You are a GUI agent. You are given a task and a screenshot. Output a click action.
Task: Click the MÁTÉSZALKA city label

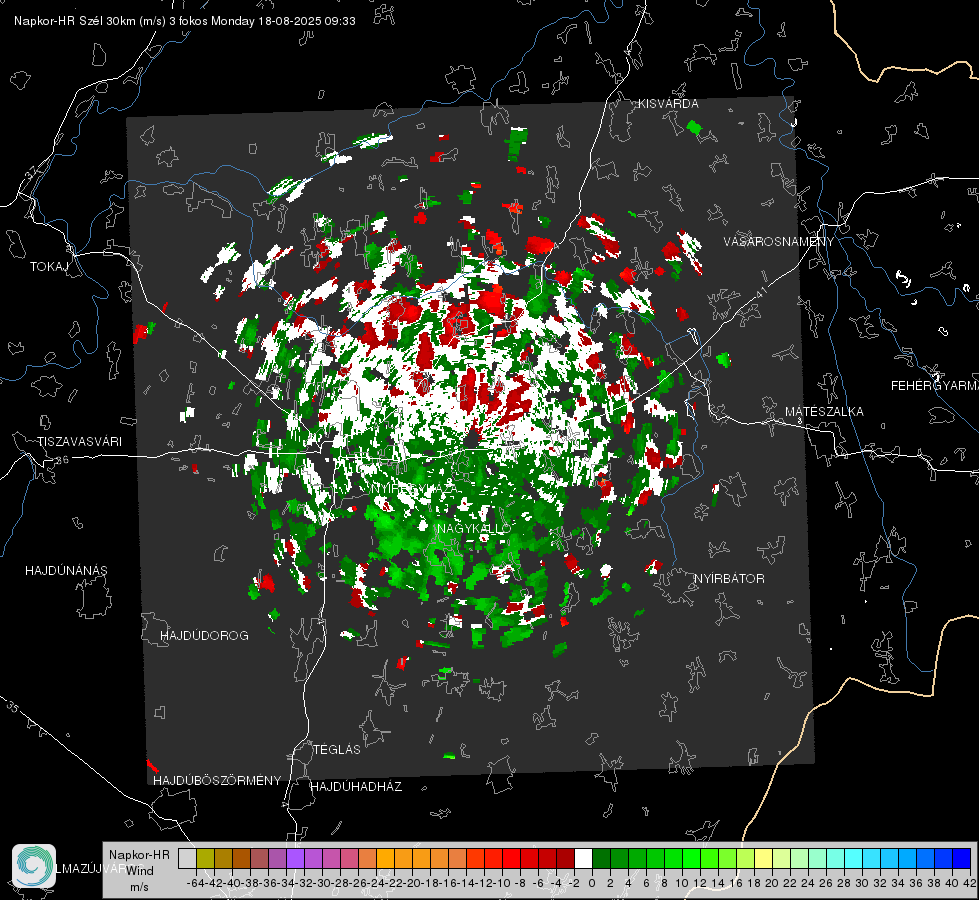[824, 411]
